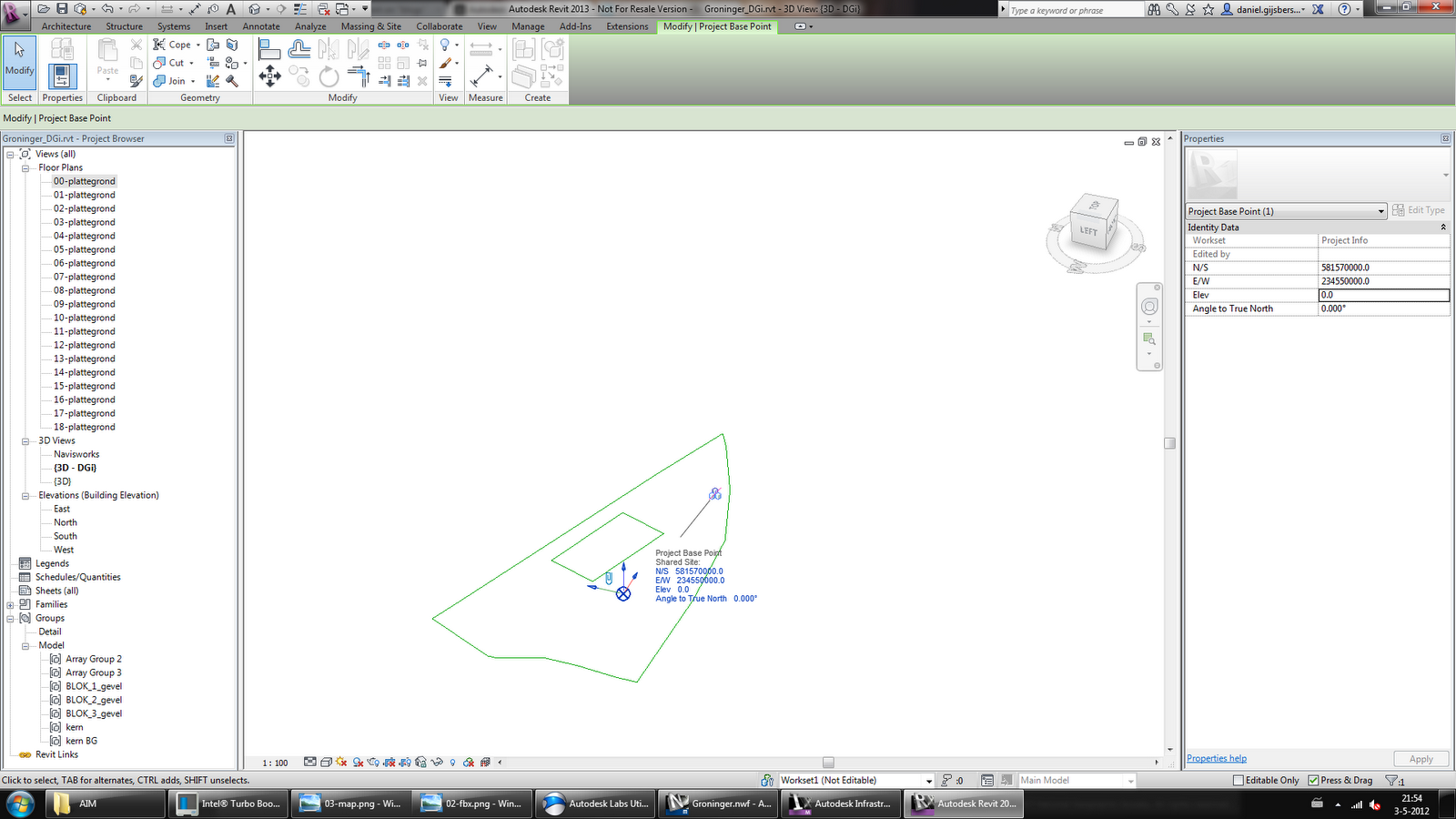Expand the Families node in Project Browser

tap(9, 603)
